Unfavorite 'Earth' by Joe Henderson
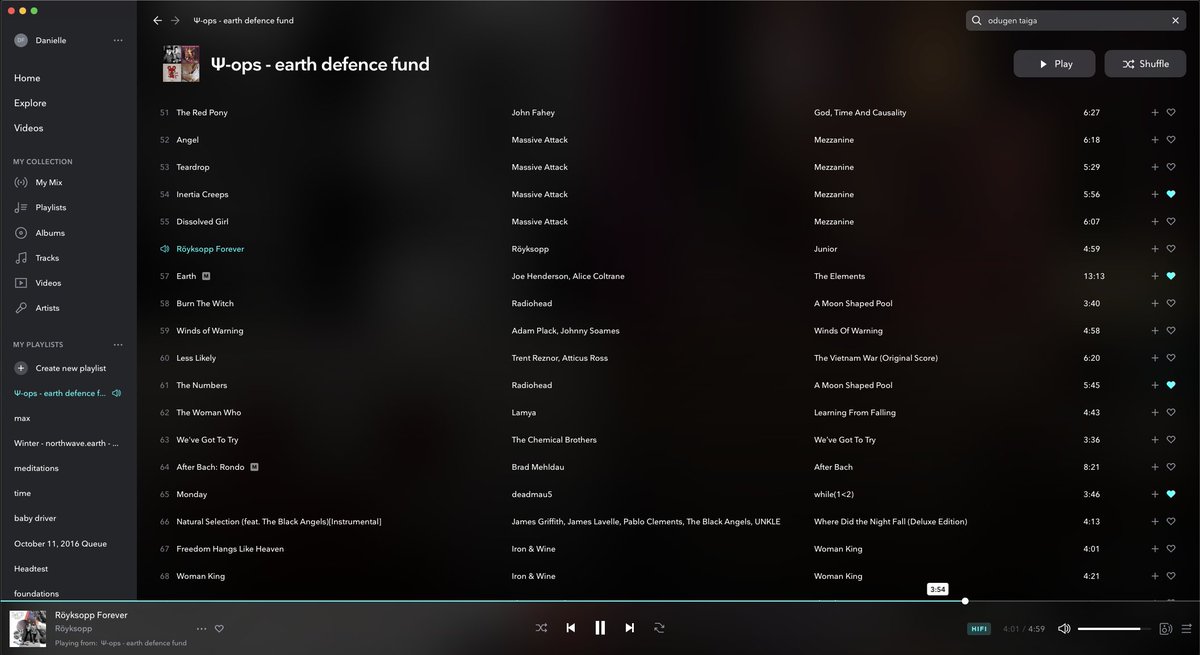This screenshot has height=655, width=1200. 1171,276
